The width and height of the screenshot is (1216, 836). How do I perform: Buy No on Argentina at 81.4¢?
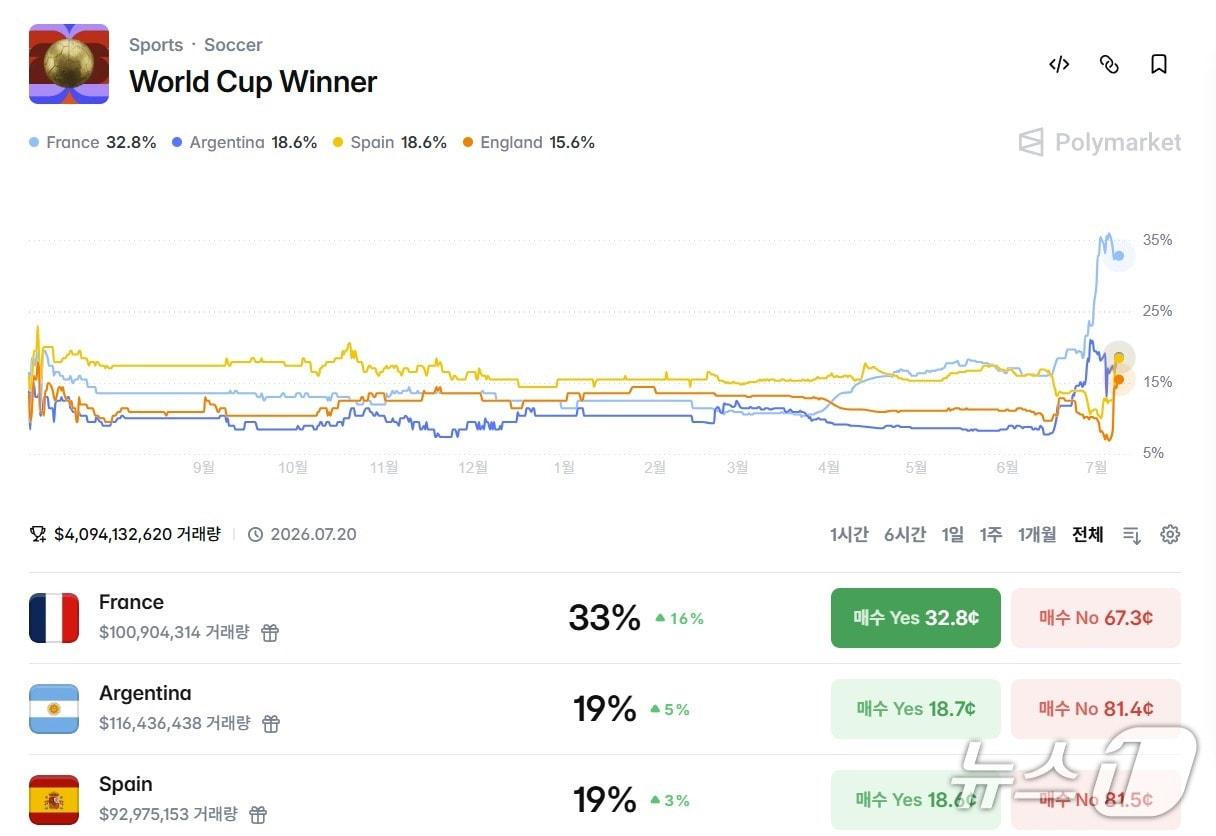(x=1096, y=709)
